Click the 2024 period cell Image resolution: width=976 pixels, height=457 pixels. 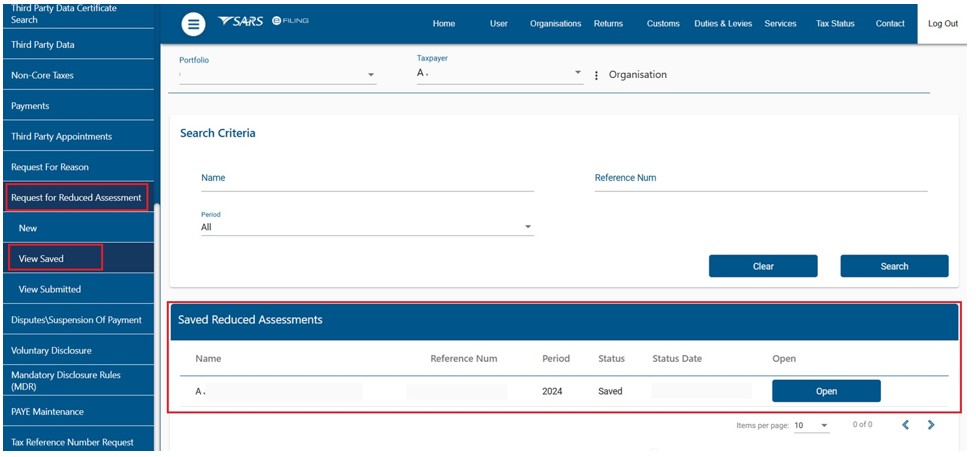(552, 392)
